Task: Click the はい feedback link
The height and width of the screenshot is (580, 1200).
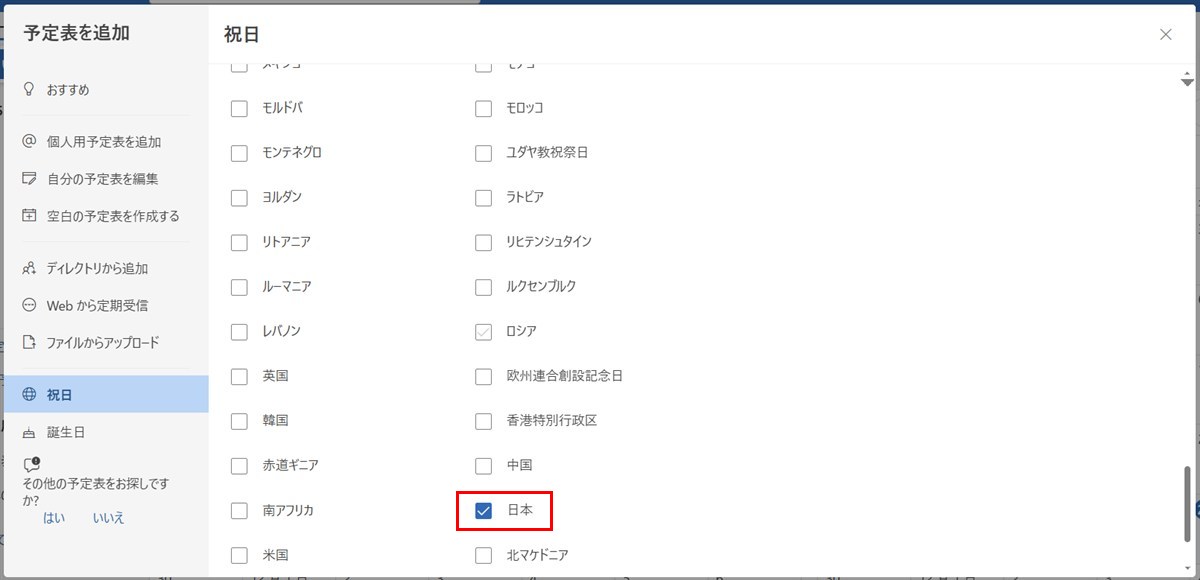Action: click(x=54, y=518)
